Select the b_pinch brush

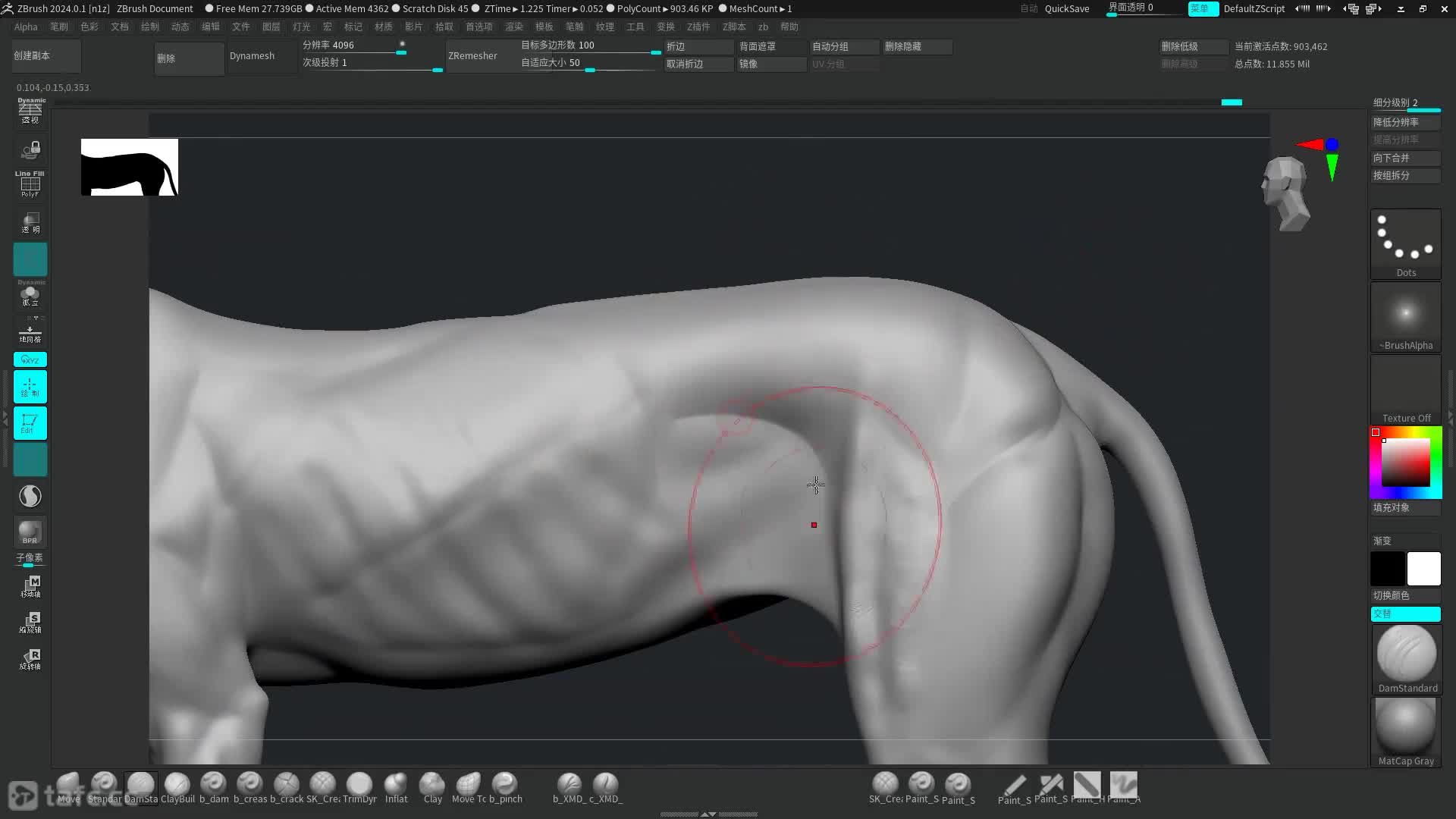(505, 787)
